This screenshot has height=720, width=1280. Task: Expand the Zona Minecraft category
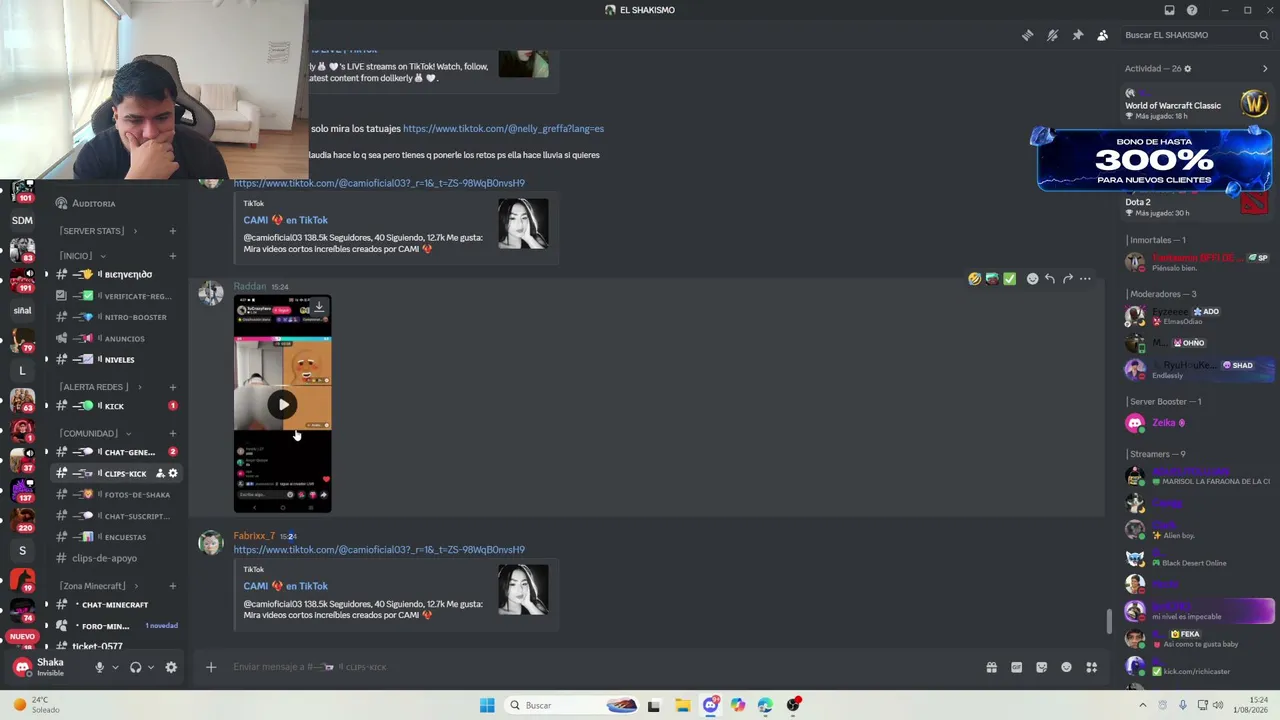[x=100, y=586]
